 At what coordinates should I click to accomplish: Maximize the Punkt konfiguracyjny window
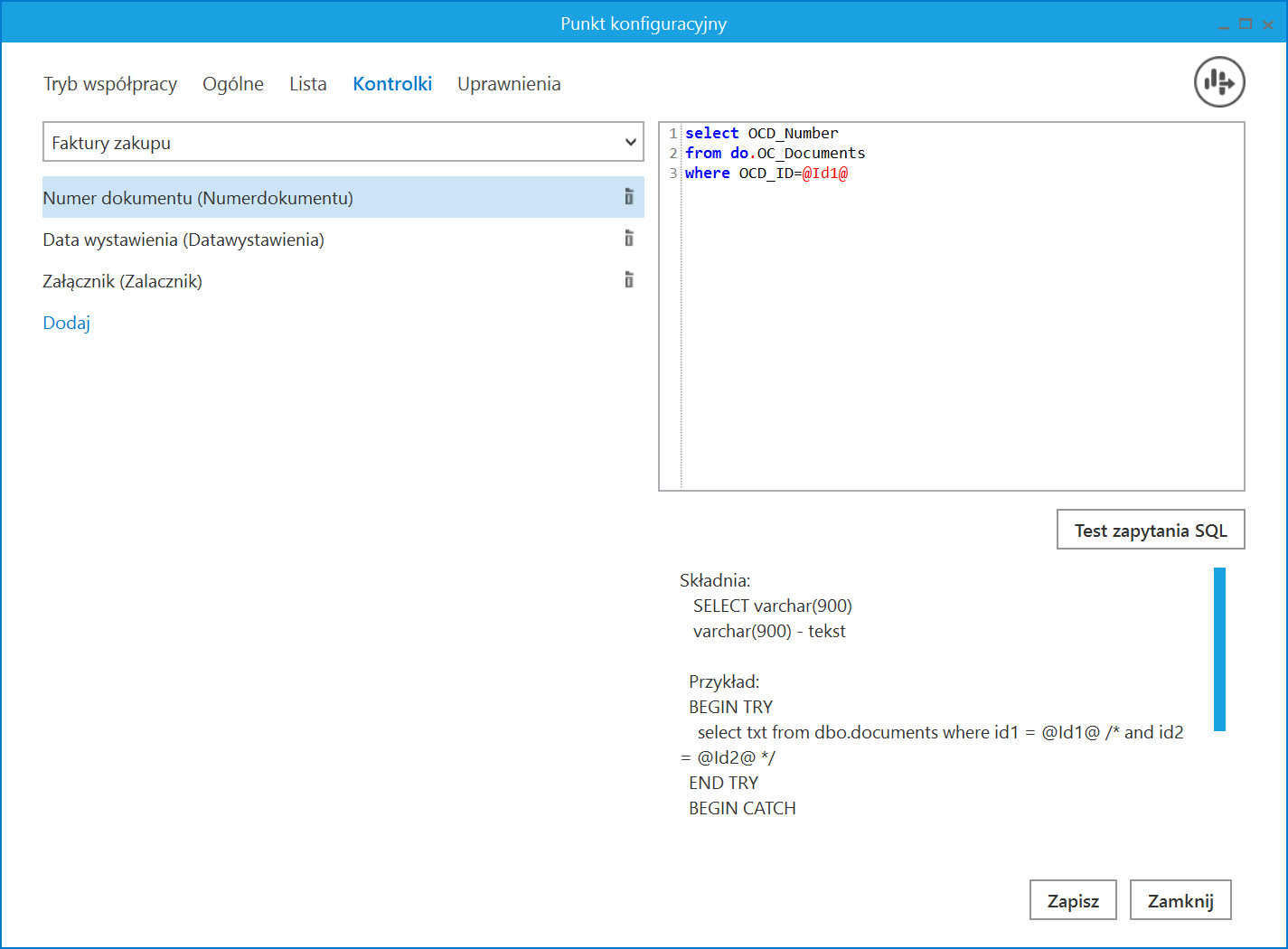[1246, 24]
